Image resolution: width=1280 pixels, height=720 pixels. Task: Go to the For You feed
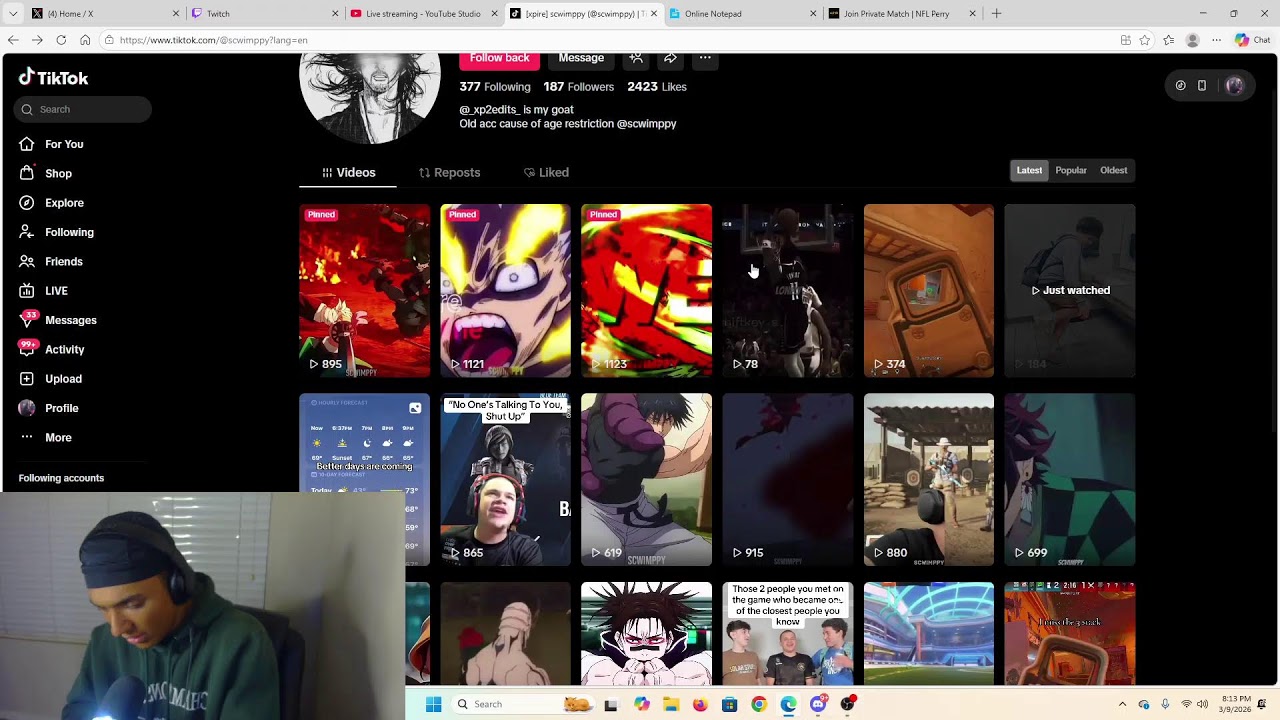51,144
